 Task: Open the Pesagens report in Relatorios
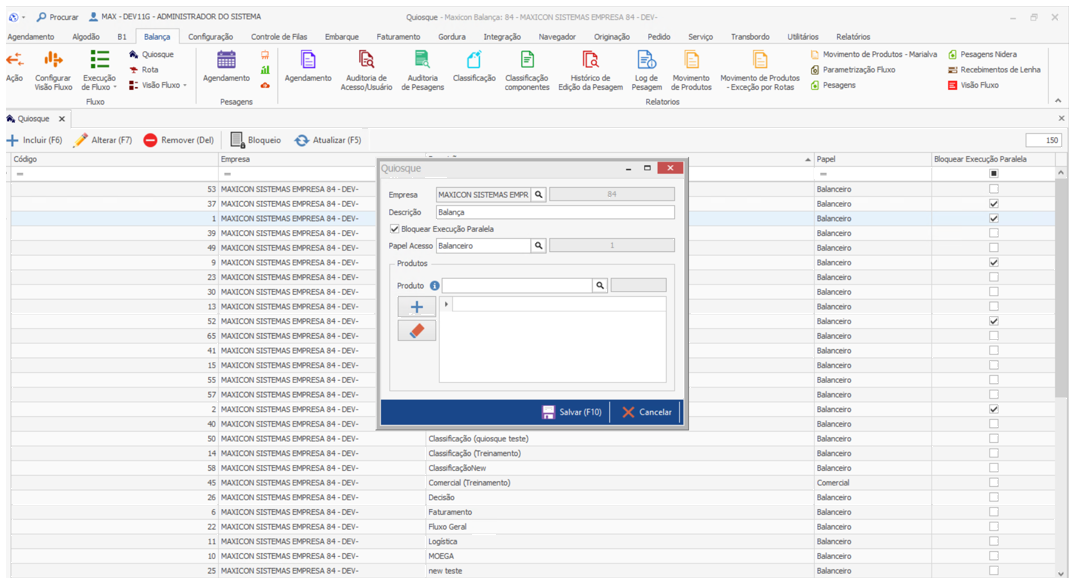pos(833,86)
